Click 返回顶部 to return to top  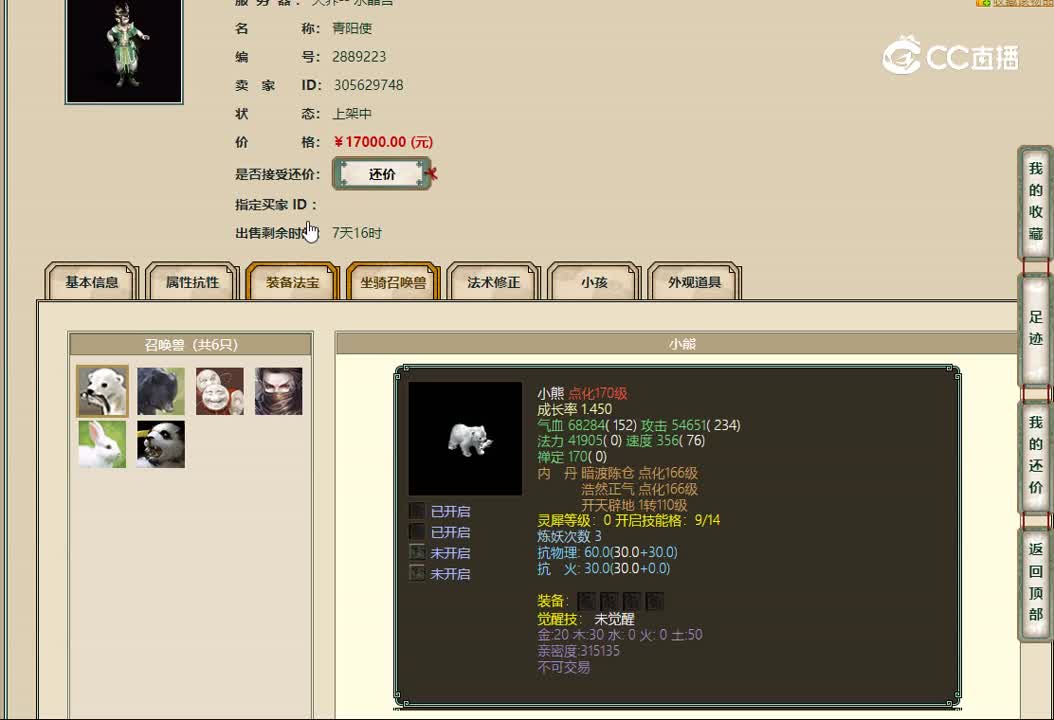[x=1035, y=582]
